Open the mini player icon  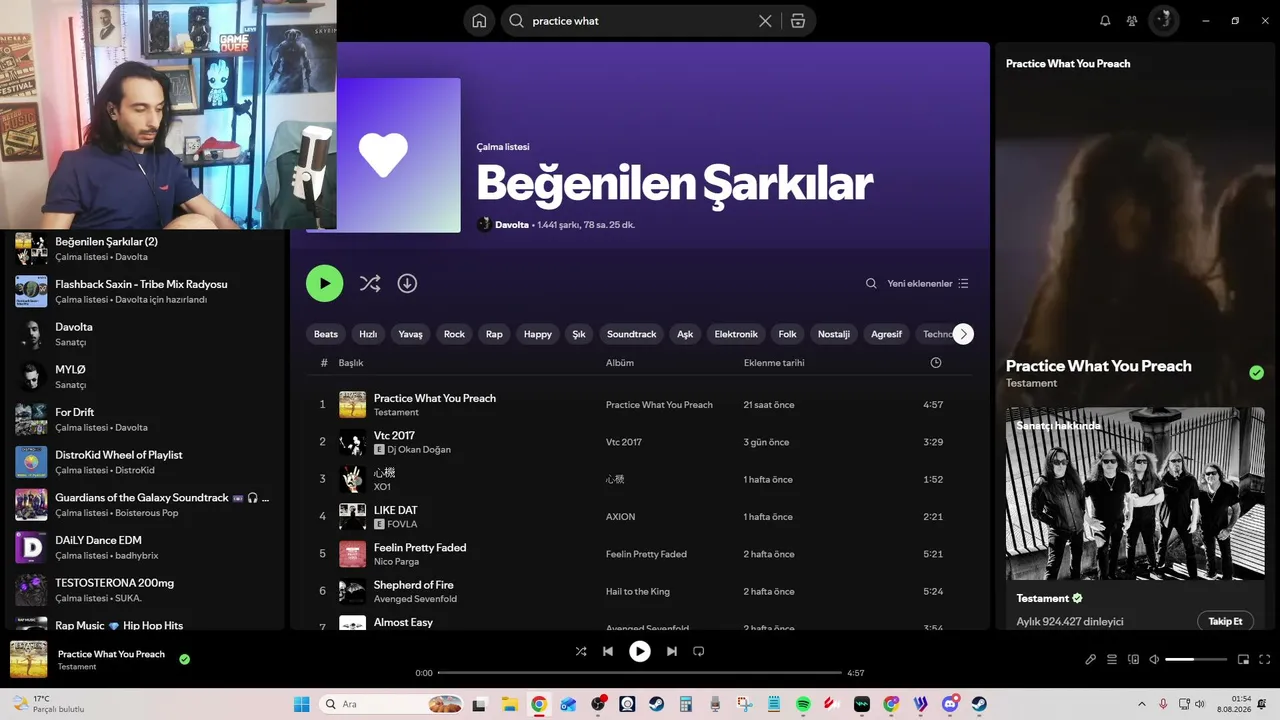pyautogui.click(x=1243, y=659)
